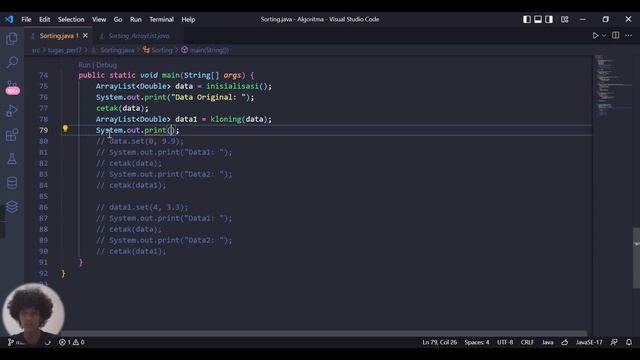This screenshot has width=640, height=360.
Task: Click the thumbs-up Java status icon
Action: coord(564,342)
